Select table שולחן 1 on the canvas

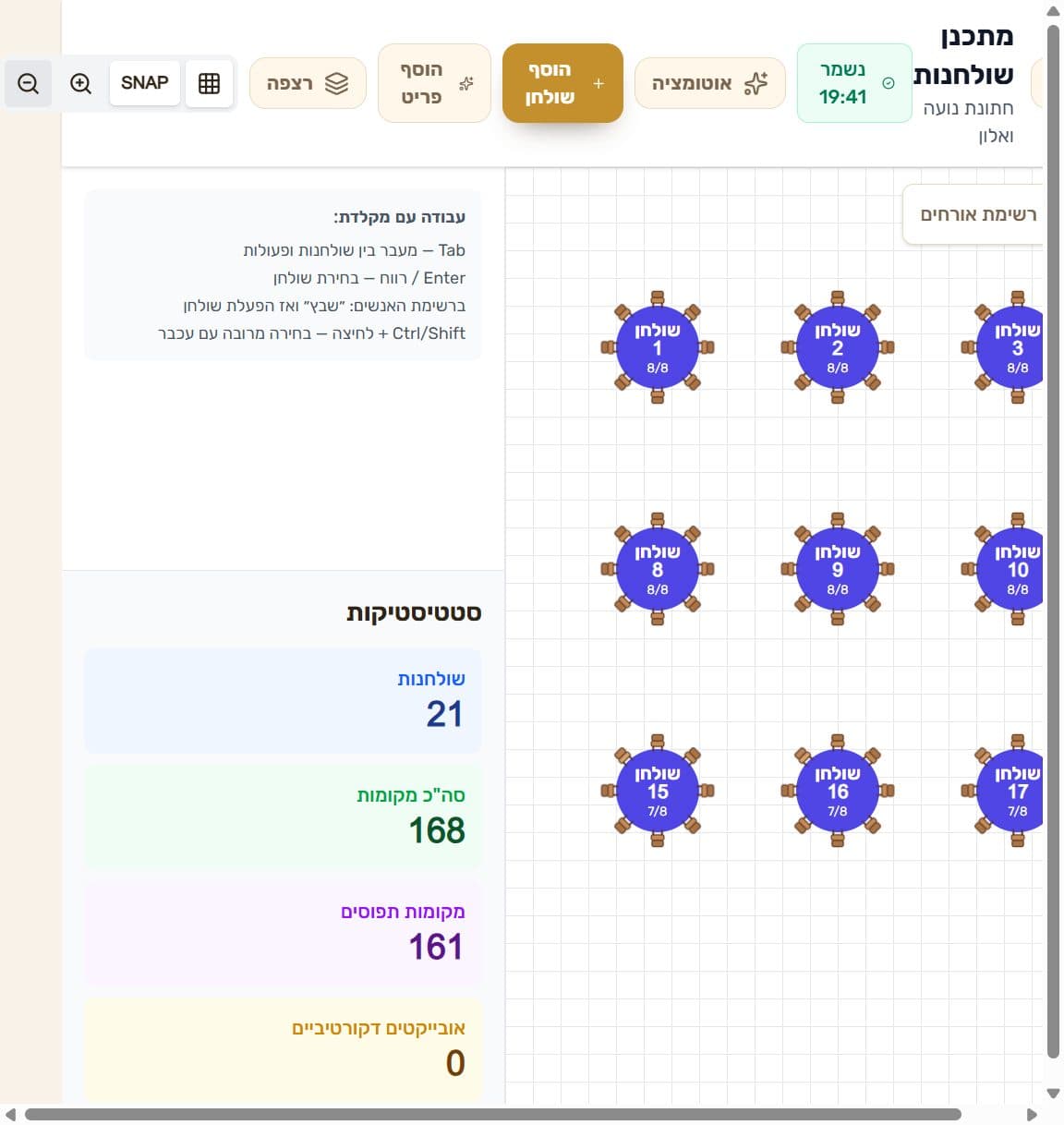(658, 347)
